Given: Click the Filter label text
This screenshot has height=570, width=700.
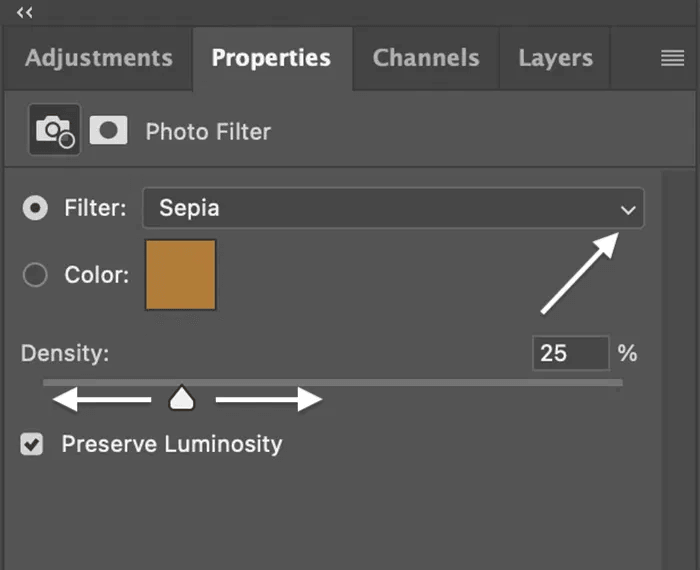Looking at the screenshot, I should click(95, 209).
